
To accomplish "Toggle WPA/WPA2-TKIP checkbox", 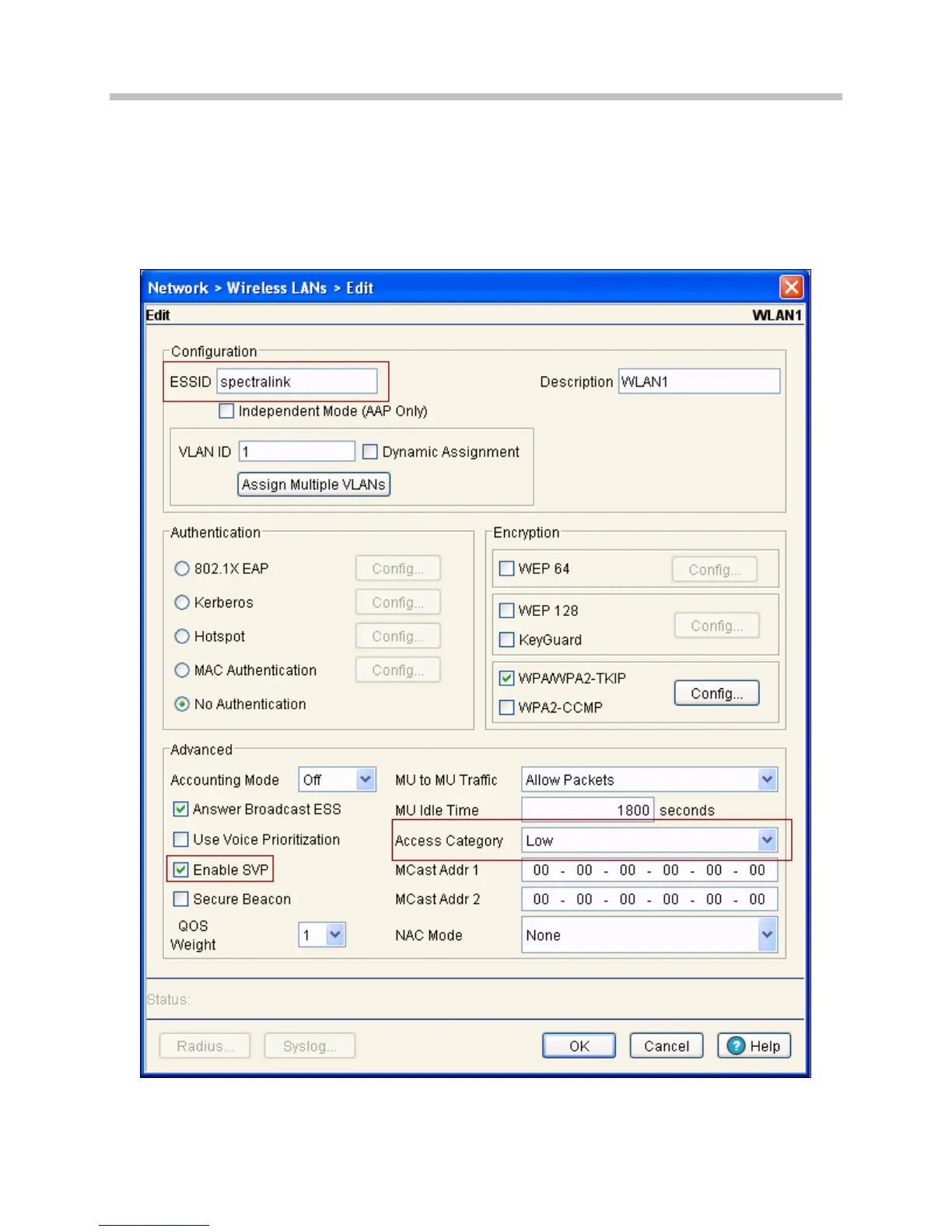I will pos(506,677).
